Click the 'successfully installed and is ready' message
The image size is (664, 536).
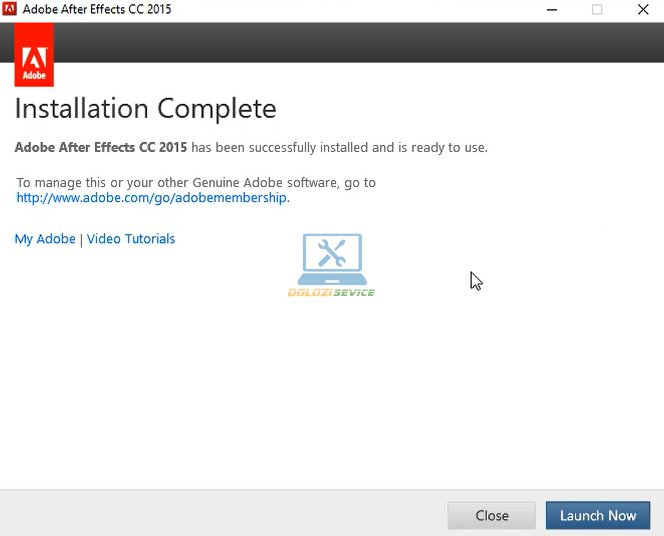point(340,148)
